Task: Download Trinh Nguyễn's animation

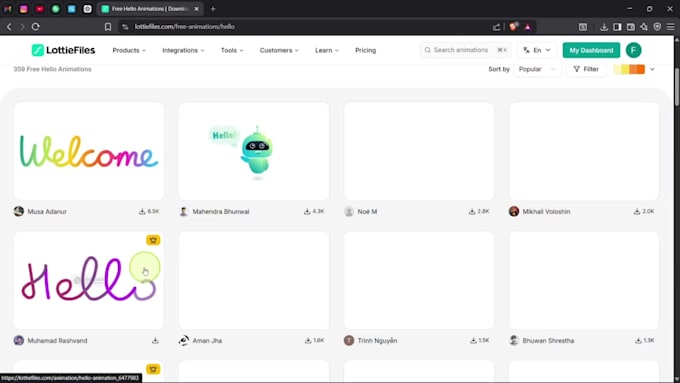Action: pos(479,341)
